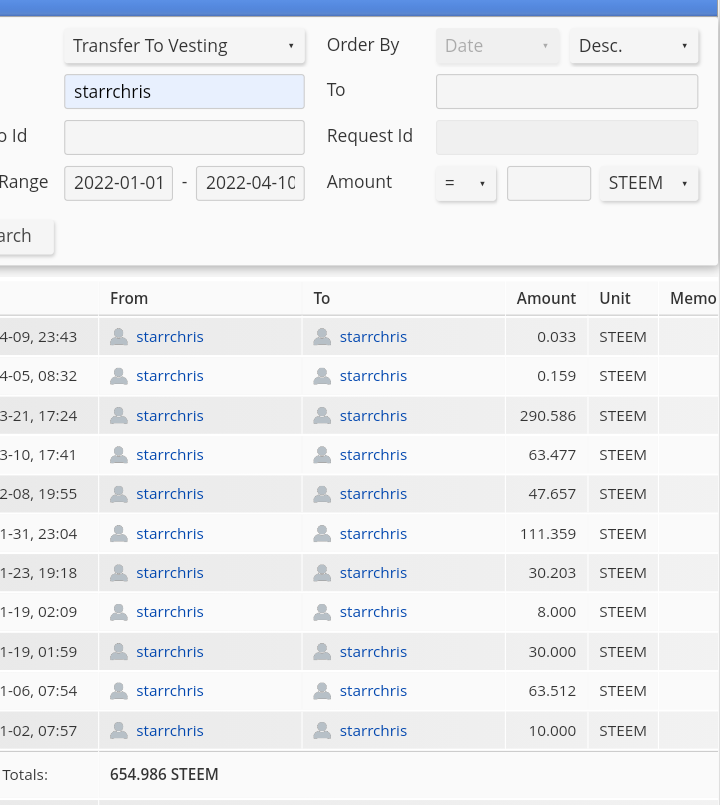Click the end date field 2022-04-10
Screen dimensions: 720x805
[250, 183]
